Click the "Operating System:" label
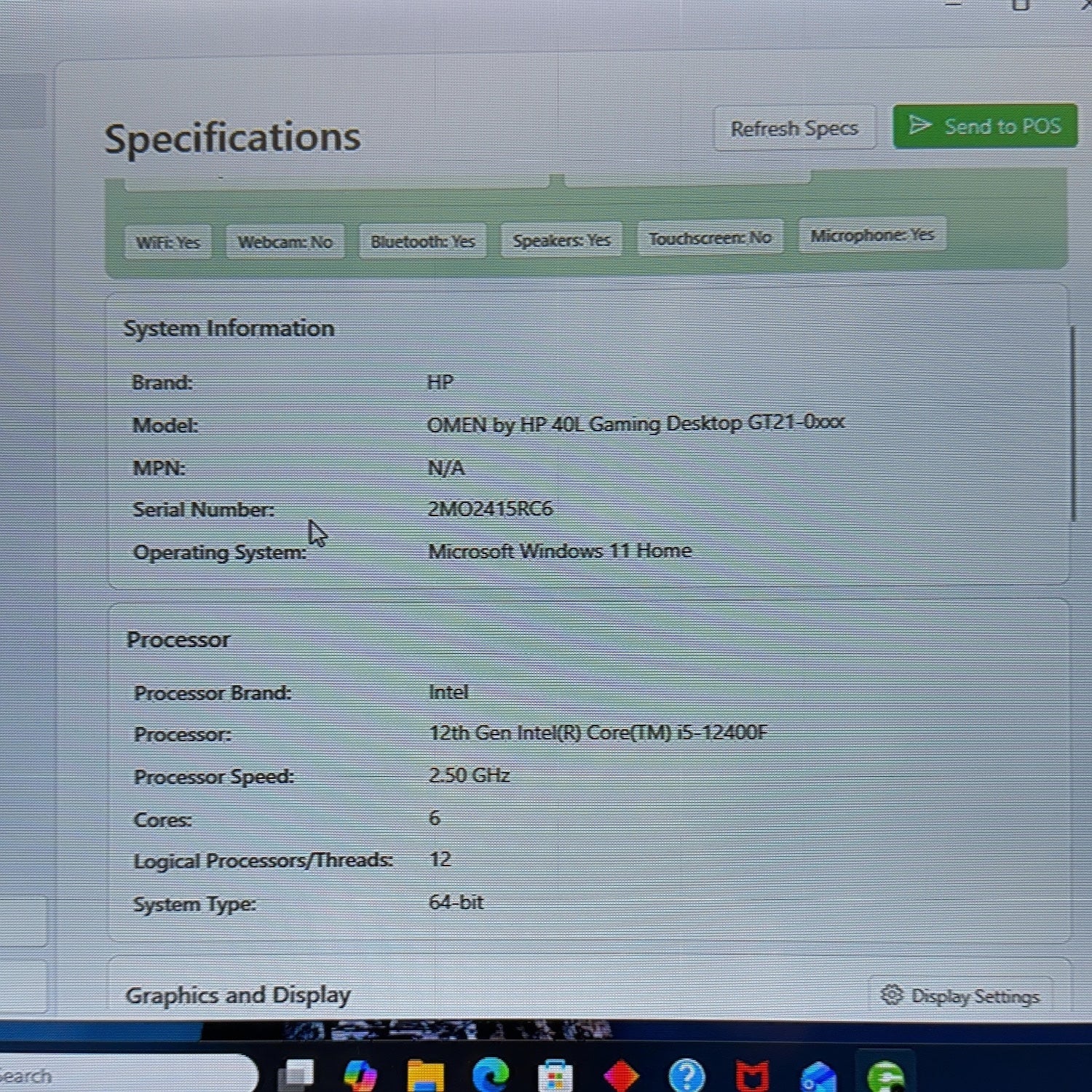The height and width of the screenshot is (1092, 1092). click(220, 552)
